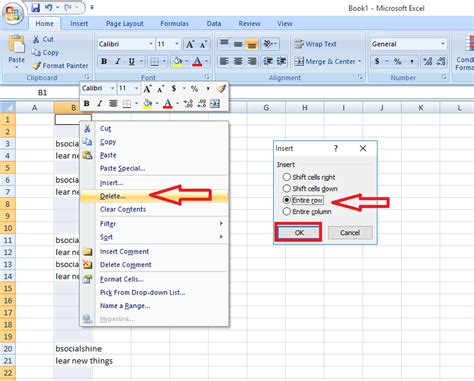The width and height of the screenshot is (474, 381).
Task: Toggle Italic on the mini toolbar
Action: (x=99, y=104)
